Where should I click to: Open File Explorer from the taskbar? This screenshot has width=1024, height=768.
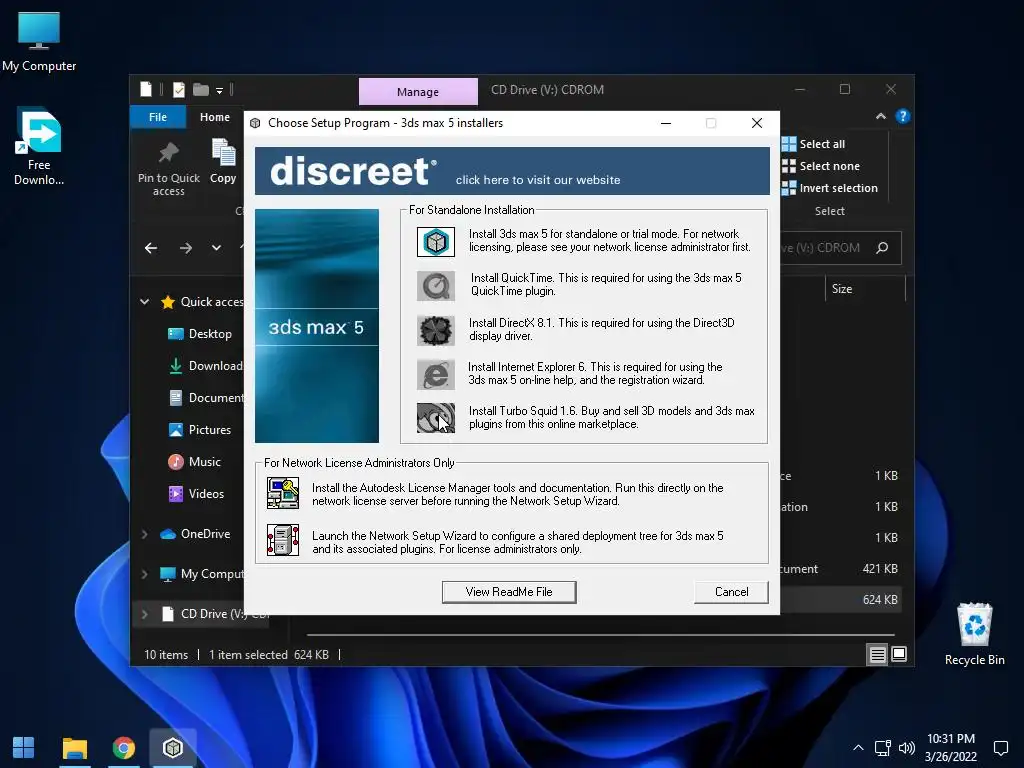(x=74, y=748)
